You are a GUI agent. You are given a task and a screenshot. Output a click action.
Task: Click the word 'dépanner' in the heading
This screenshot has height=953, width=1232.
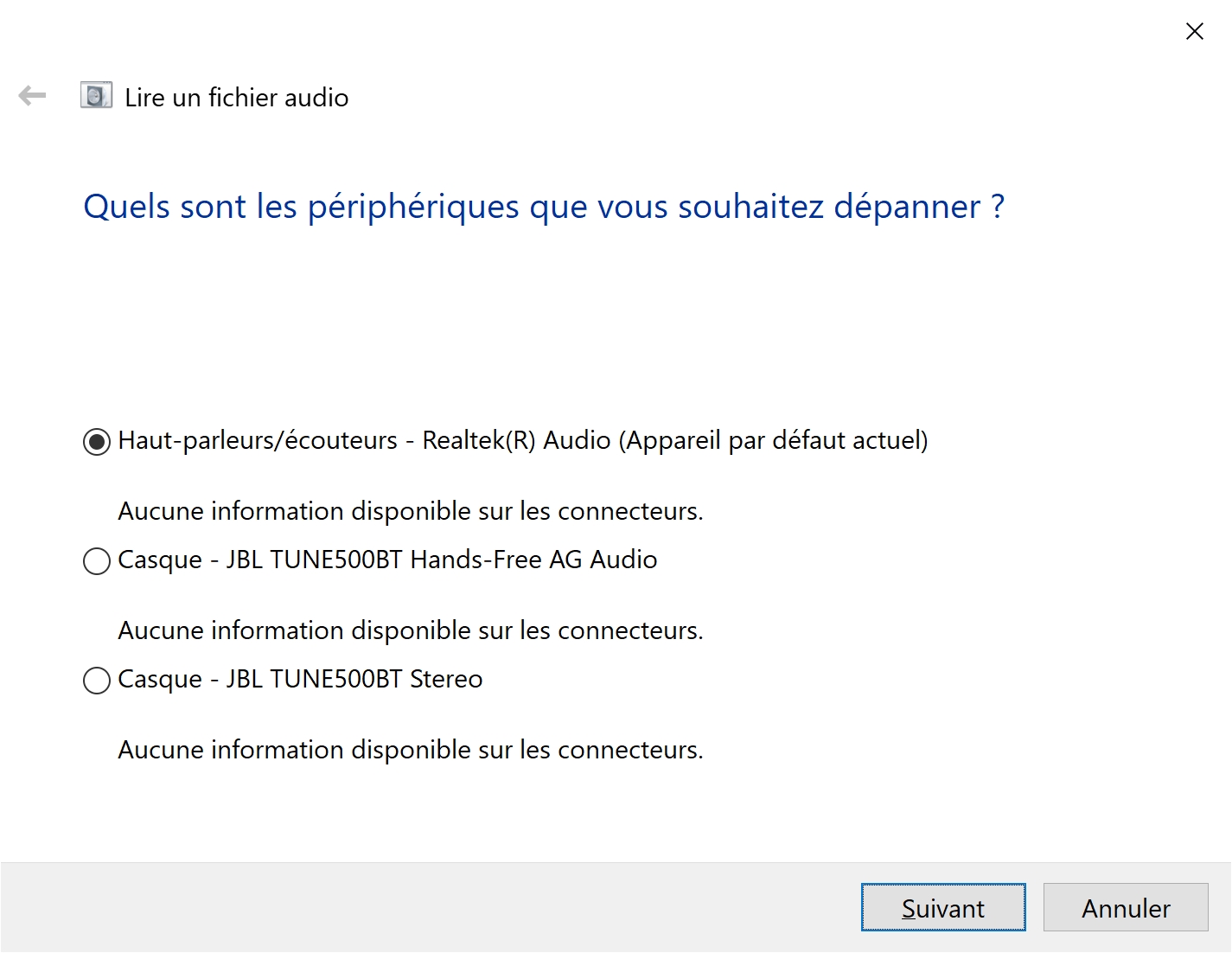pyautogui.click(x=907, y=207)
